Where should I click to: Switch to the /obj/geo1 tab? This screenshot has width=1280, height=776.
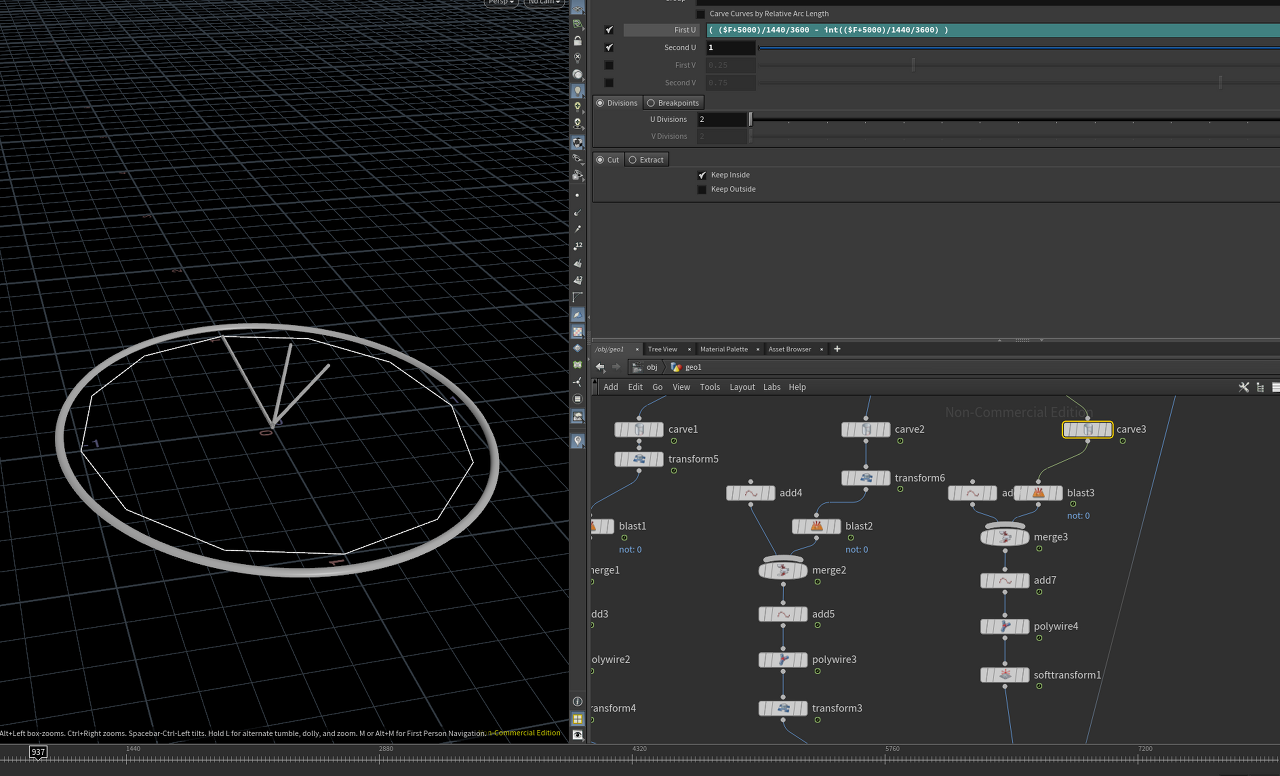609,349
